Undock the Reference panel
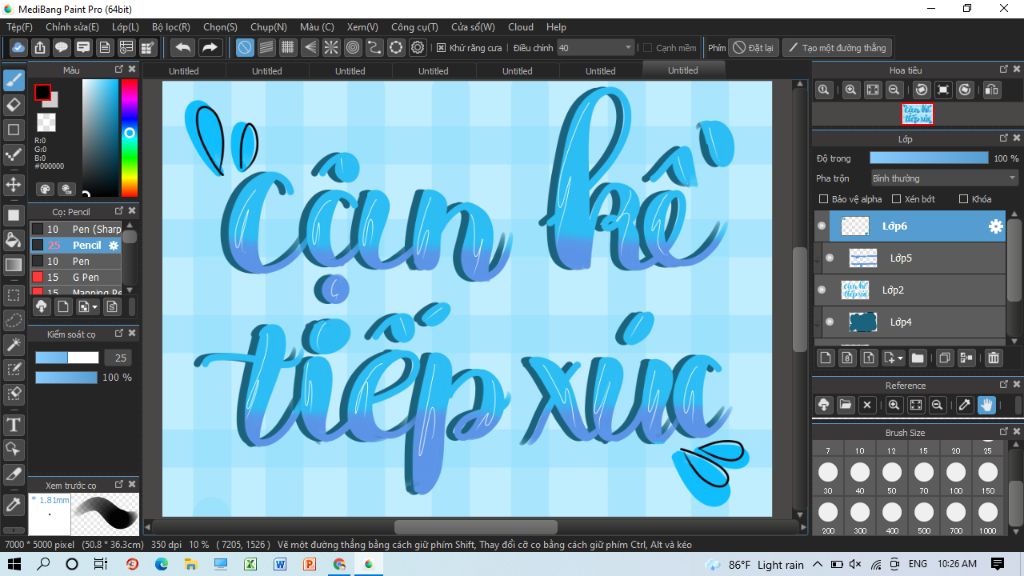Image resolution: width=1024 pixels, height=576 pixels. coord(1004,385)
